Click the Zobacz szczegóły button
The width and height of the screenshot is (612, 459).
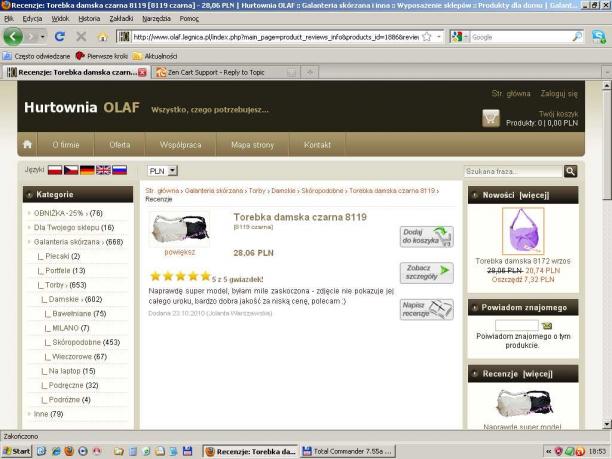tap(427, 272)
